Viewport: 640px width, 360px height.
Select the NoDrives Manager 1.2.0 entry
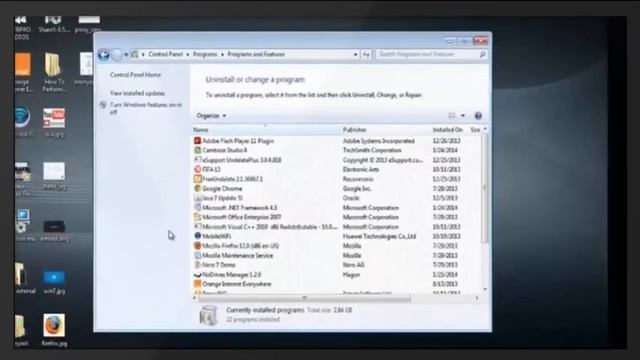click(x=337, y=275)
